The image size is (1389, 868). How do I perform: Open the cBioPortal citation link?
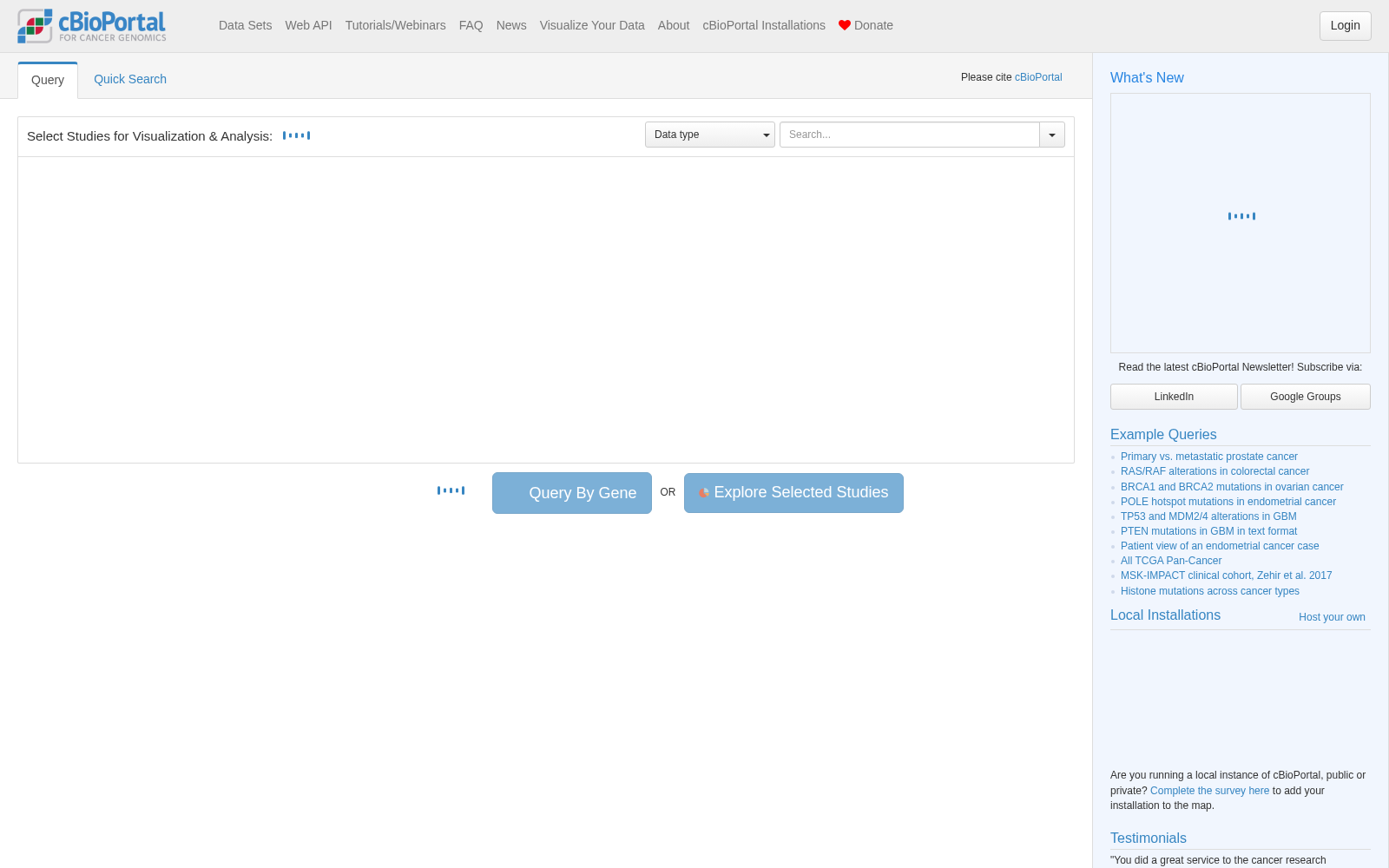1038,77
